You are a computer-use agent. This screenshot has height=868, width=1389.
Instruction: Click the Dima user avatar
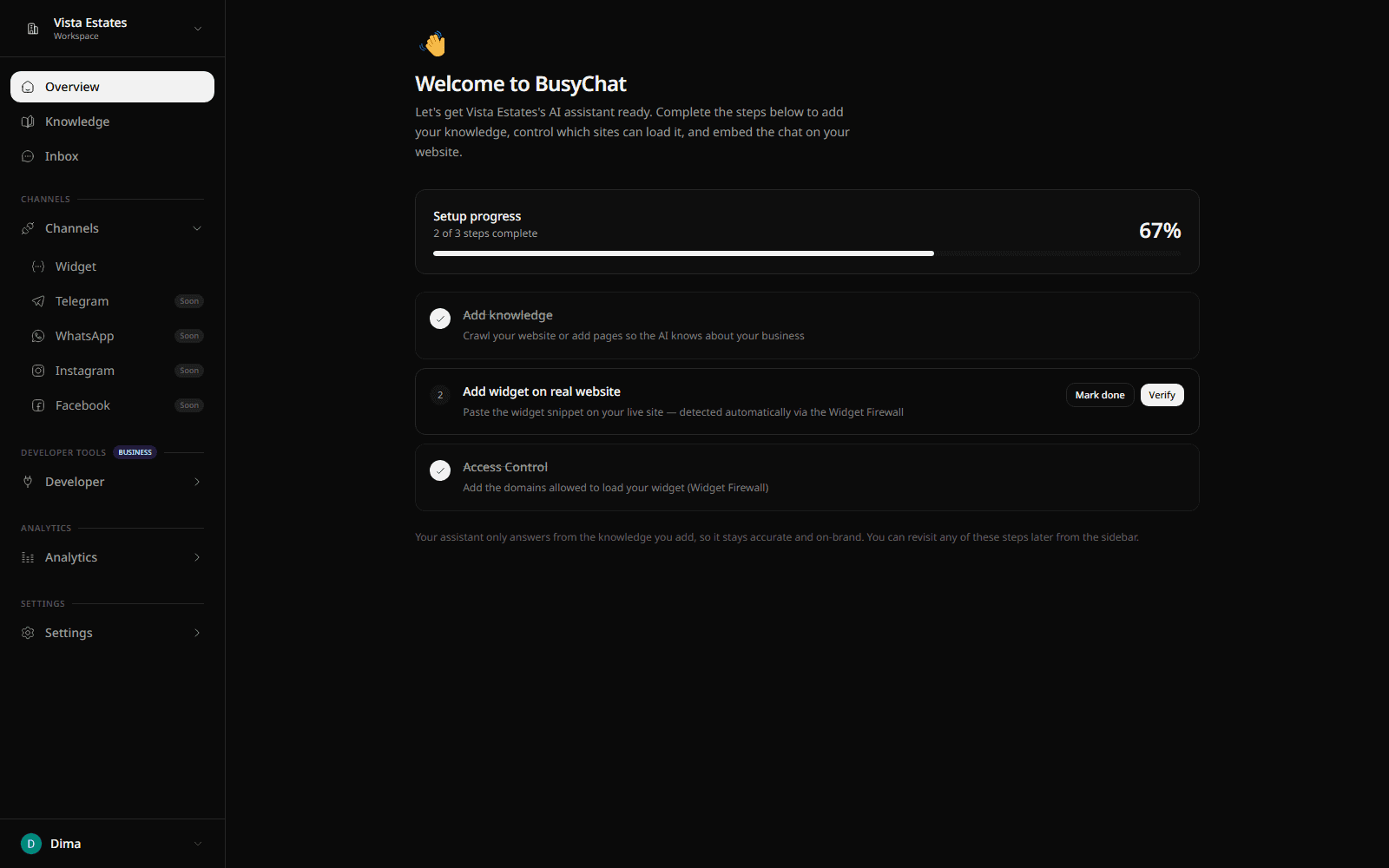point(31,844)
